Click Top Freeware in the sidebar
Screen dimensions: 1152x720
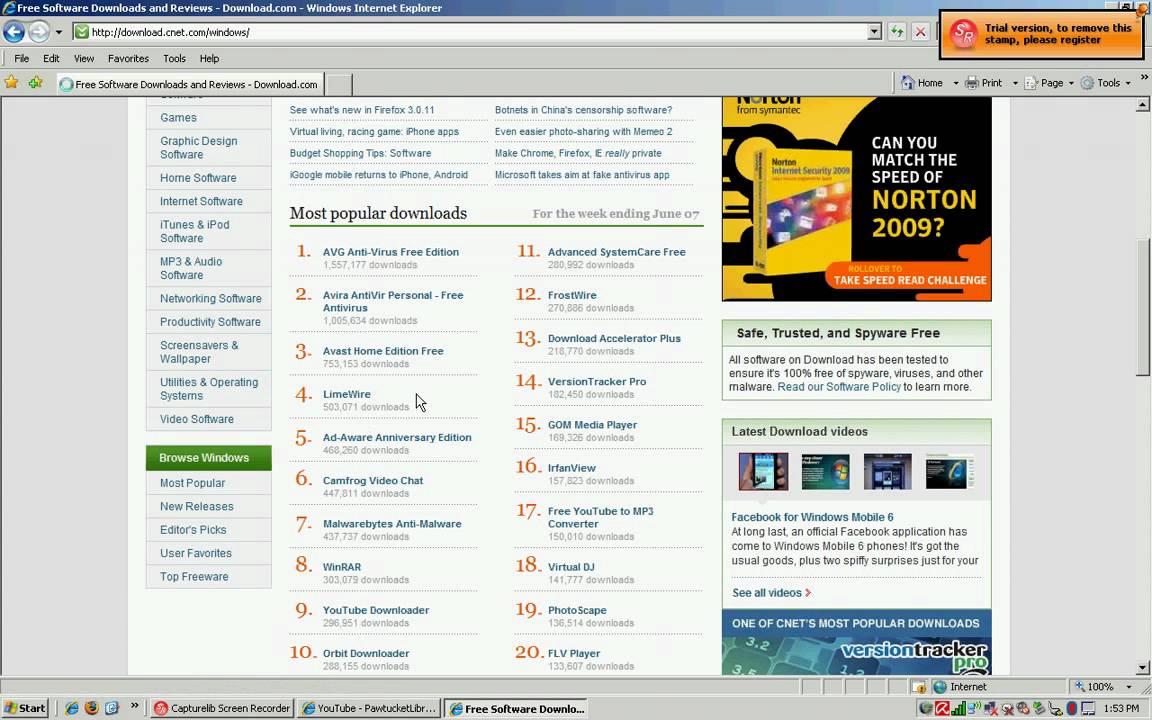coord(194,577)
